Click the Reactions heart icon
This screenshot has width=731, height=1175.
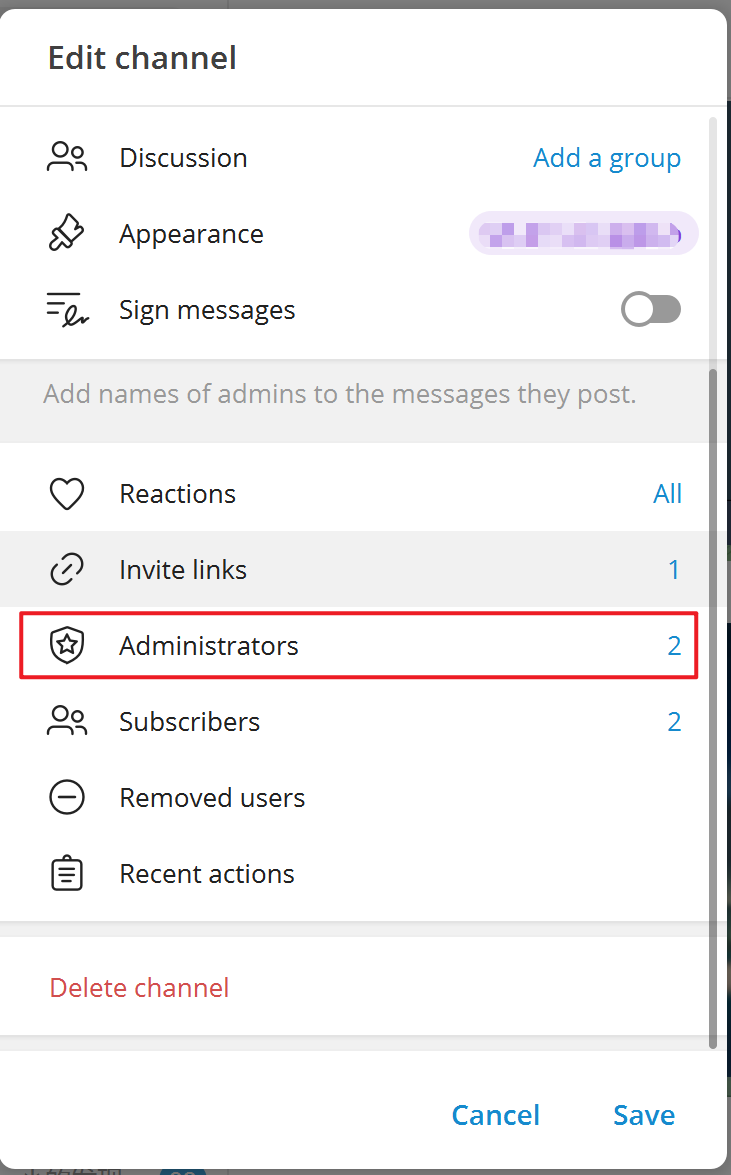tap(67, 494)
